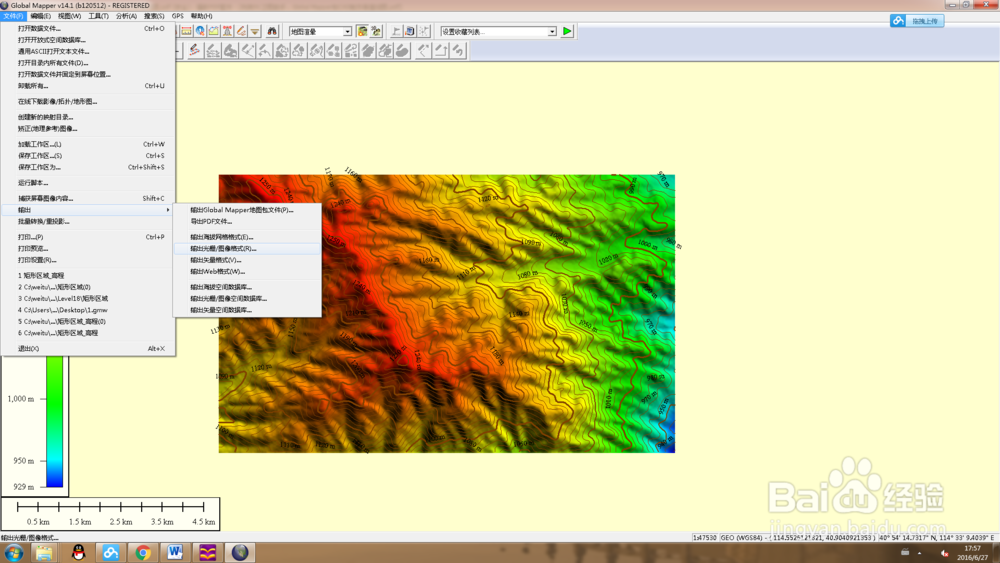Click the cloud upload button at top right

click(917, 21)
